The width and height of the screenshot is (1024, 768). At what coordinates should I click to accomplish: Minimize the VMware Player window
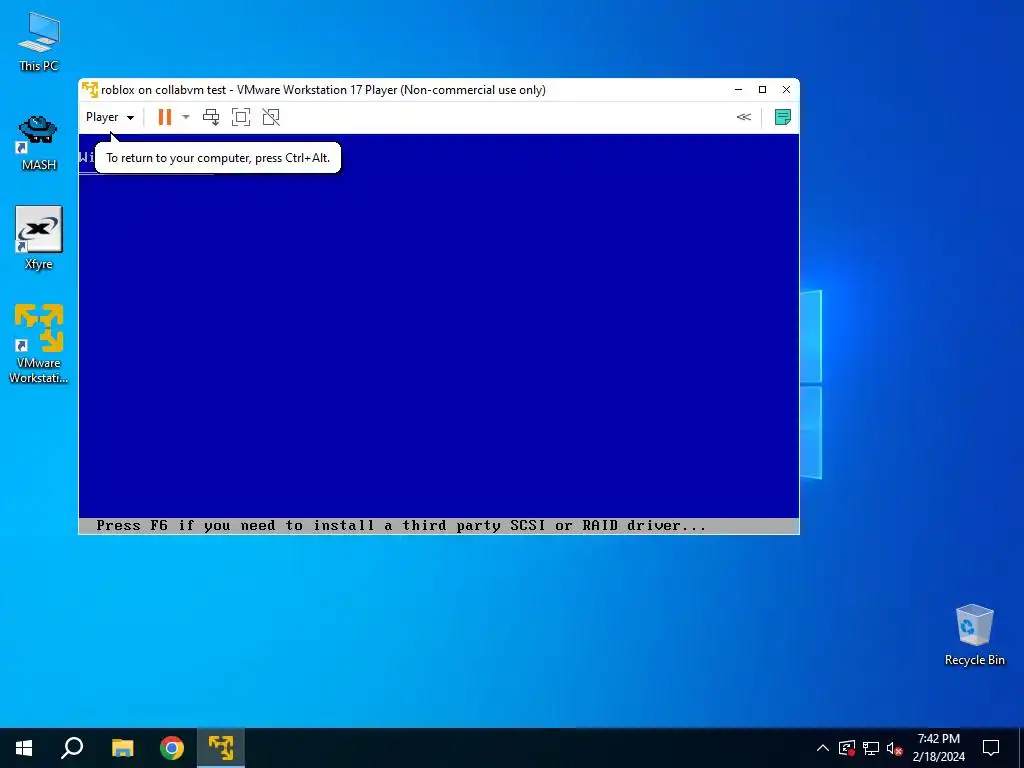tap(739, 89)
